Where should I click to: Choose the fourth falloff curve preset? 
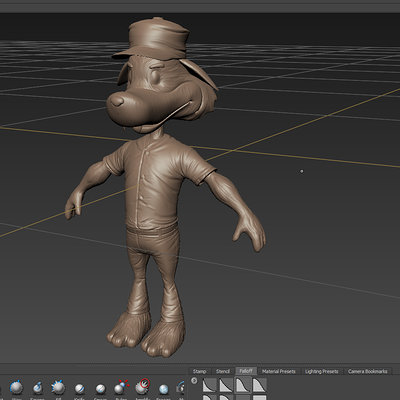260,385
